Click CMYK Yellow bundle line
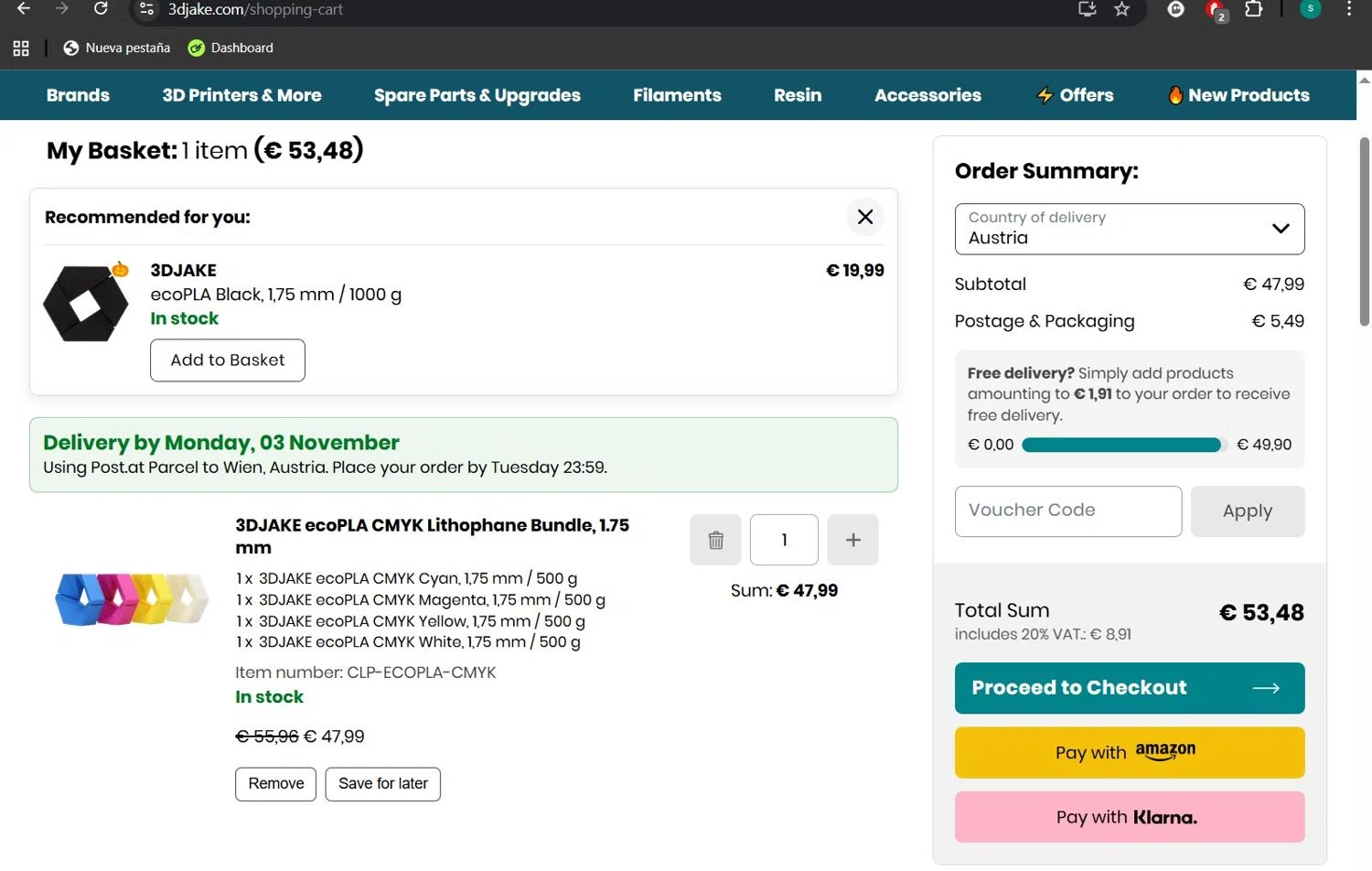This screenshot has width=1372, height=871. pyautogui.click(x=410, y=621)
